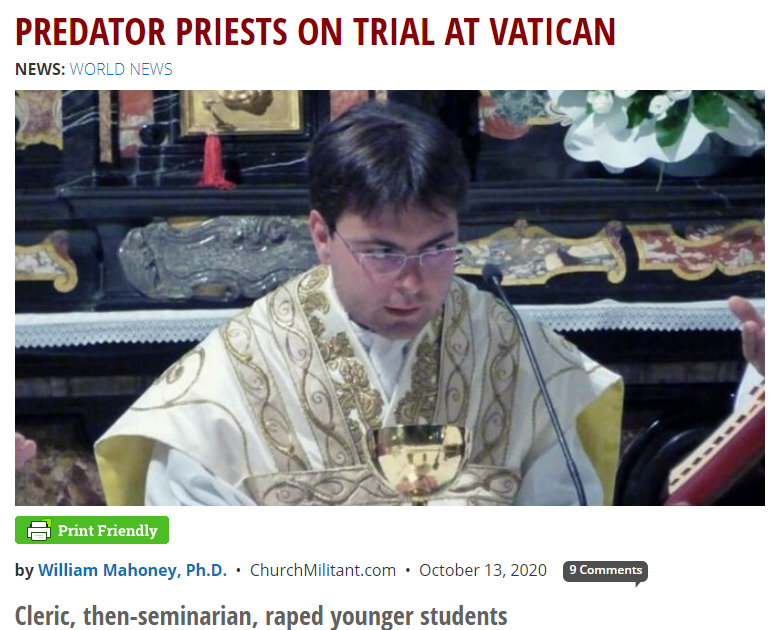Click the Print Friendly button
This screenshot has height=630, width=780.
92,530
